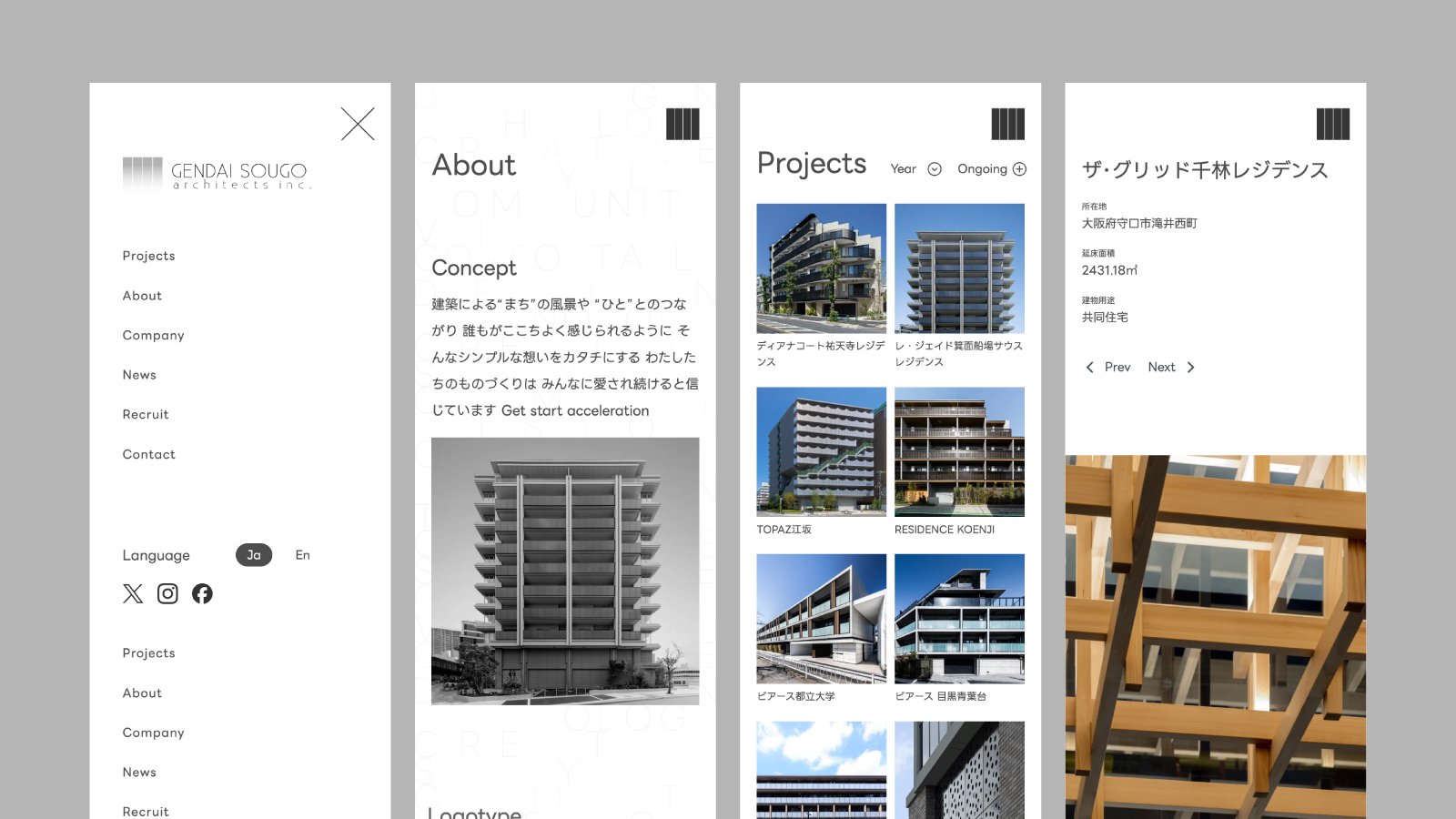Open Projects in the top menu list
The image size is (1456, 819).
pyautogui.click(x=149, y=256)
